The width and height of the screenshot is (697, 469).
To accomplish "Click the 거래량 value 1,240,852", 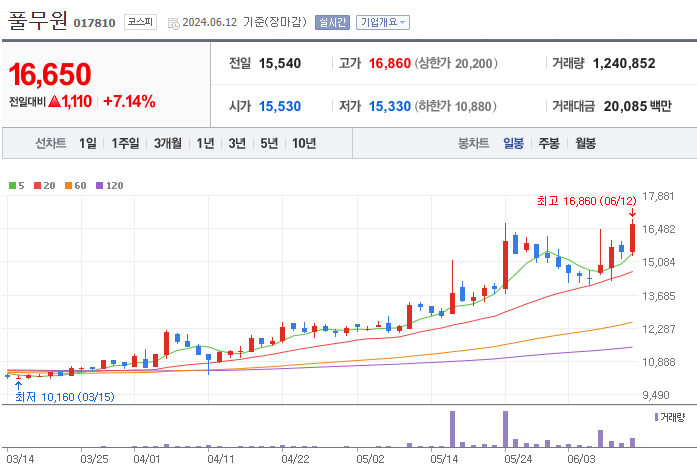I will pos(624,63).
